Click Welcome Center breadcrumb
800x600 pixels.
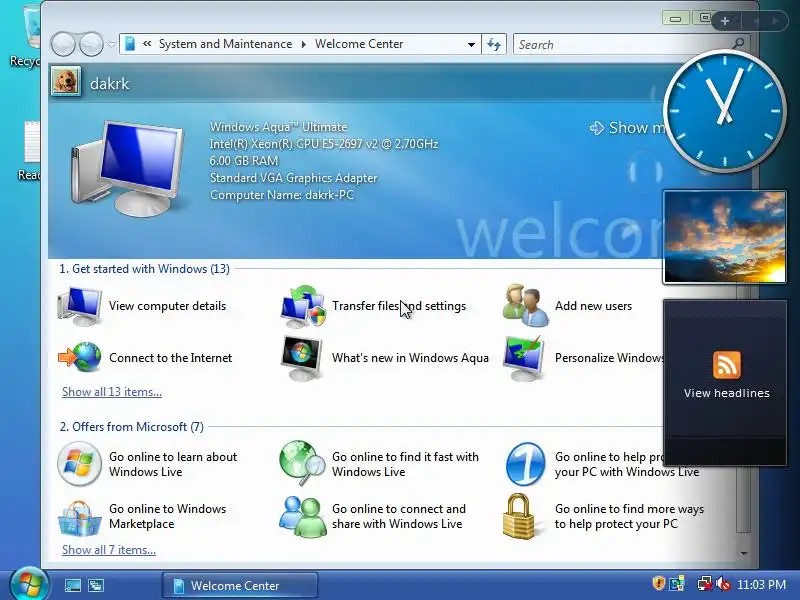pyautogui.click(x=359, y=44)
